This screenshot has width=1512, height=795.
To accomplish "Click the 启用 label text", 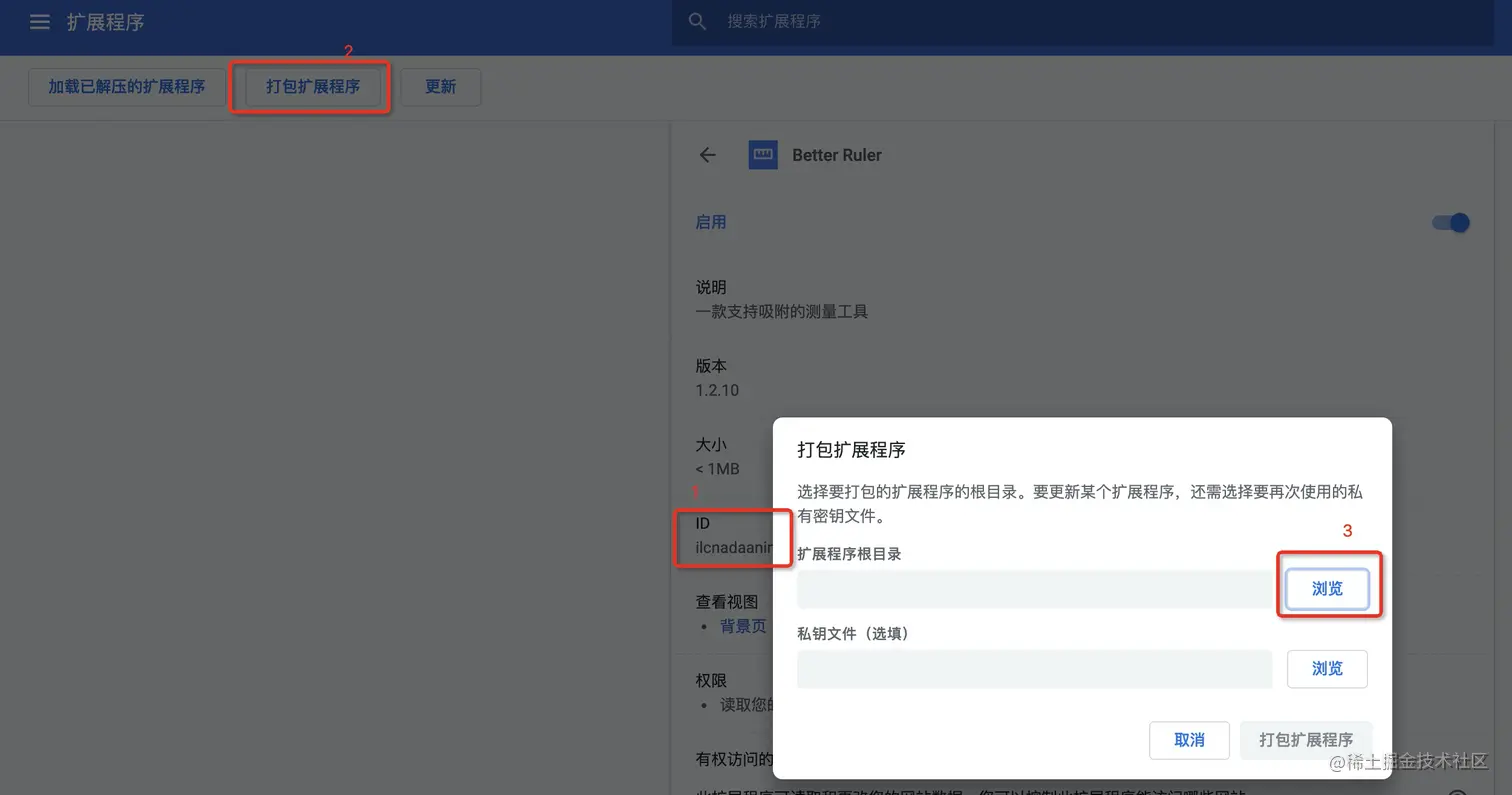I will tap(711, 222).
